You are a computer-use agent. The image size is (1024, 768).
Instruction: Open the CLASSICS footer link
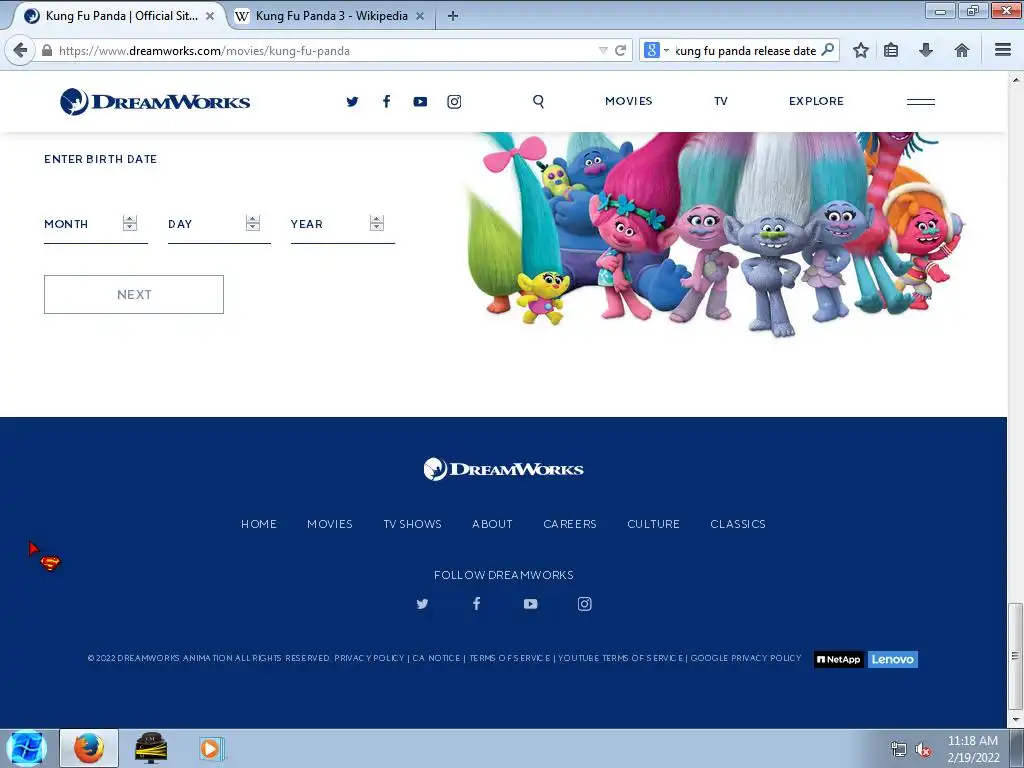(x=738, y=524)
